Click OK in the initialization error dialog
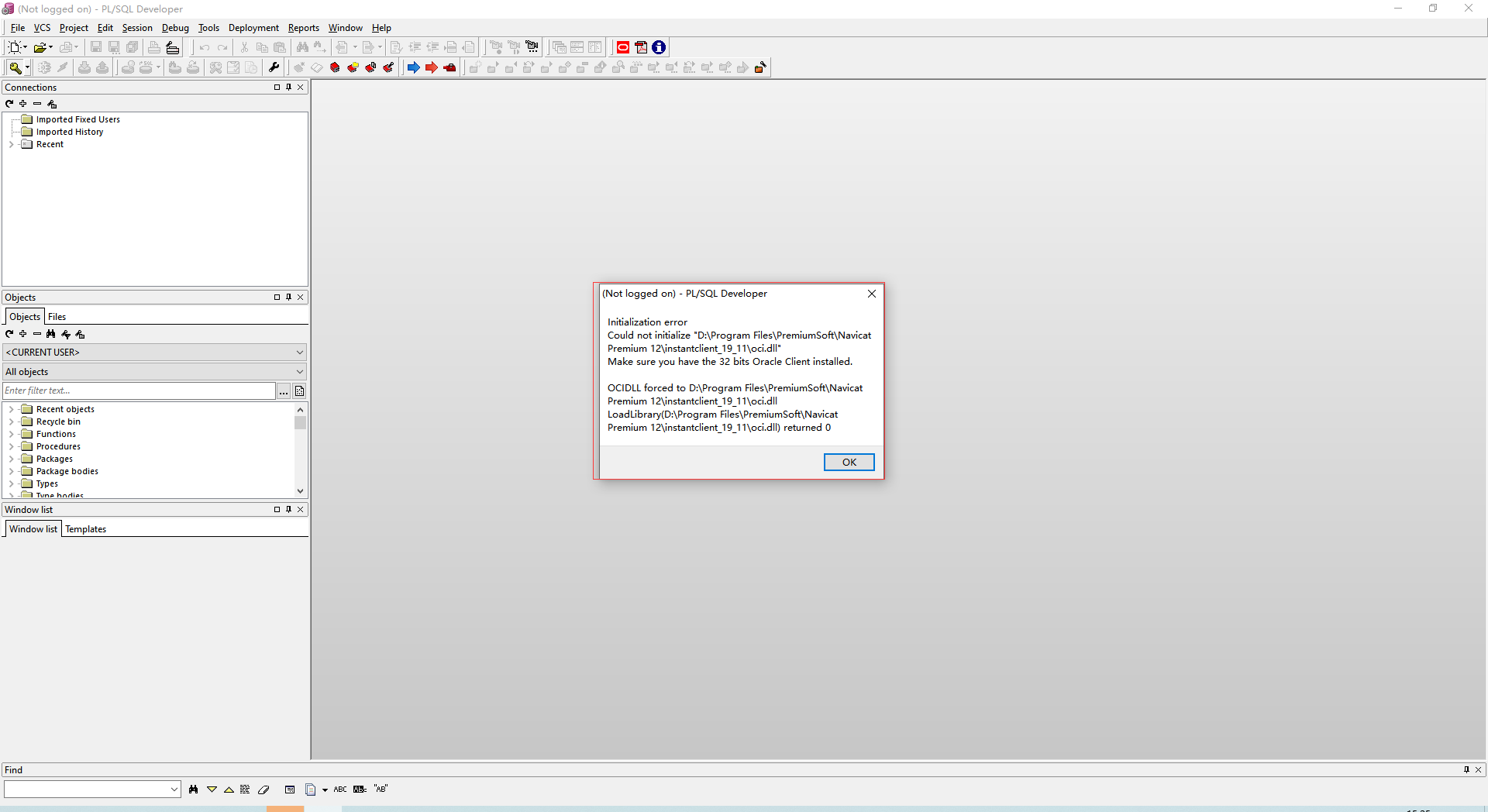The image size is (1488, 812). click(849, 463)
